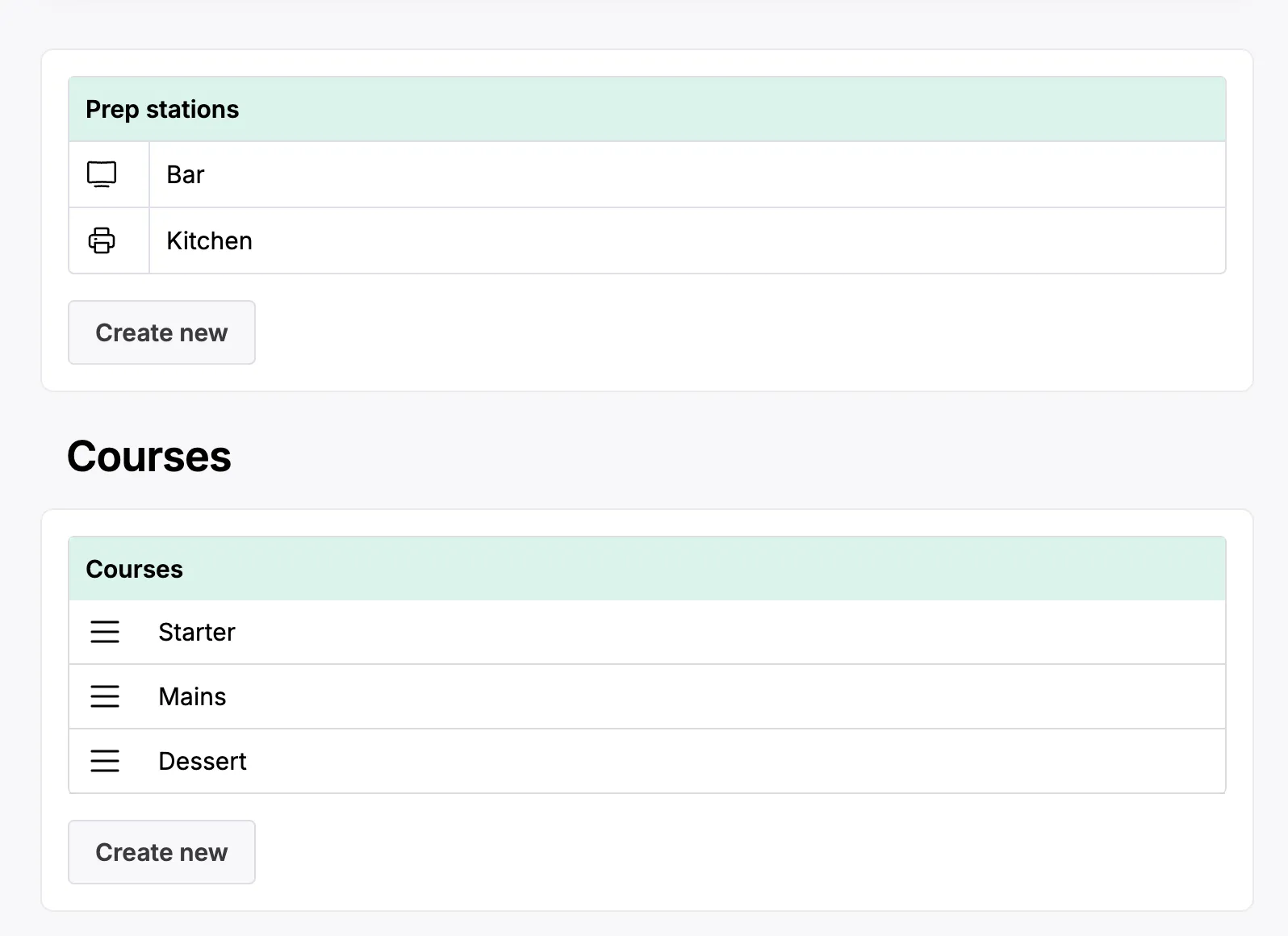Click the printer icon for Kitchen
The image size is (1288, 936).
(x=102, y=240)
